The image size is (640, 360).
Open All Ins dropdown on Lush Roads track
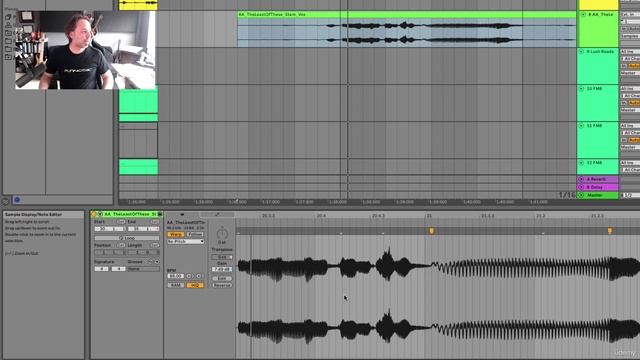(x=630, y=51)
